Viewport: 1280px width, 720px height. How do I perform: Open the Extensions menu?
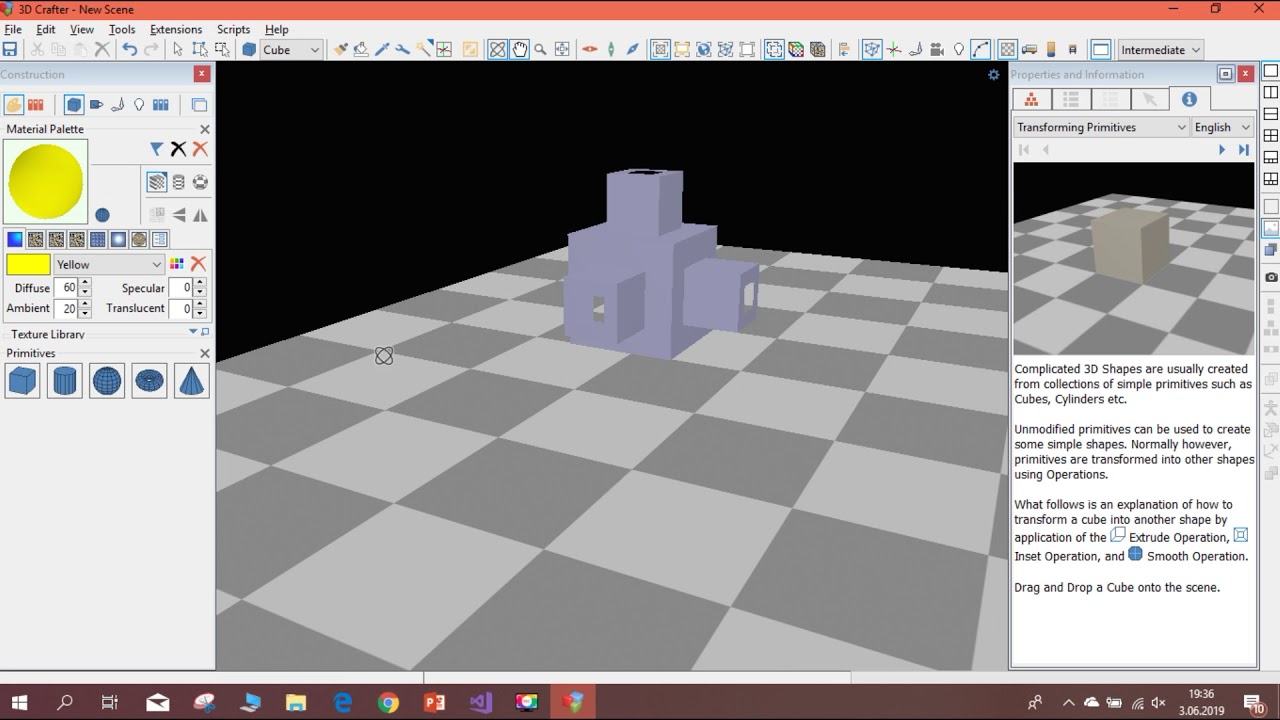pos(176,29)
